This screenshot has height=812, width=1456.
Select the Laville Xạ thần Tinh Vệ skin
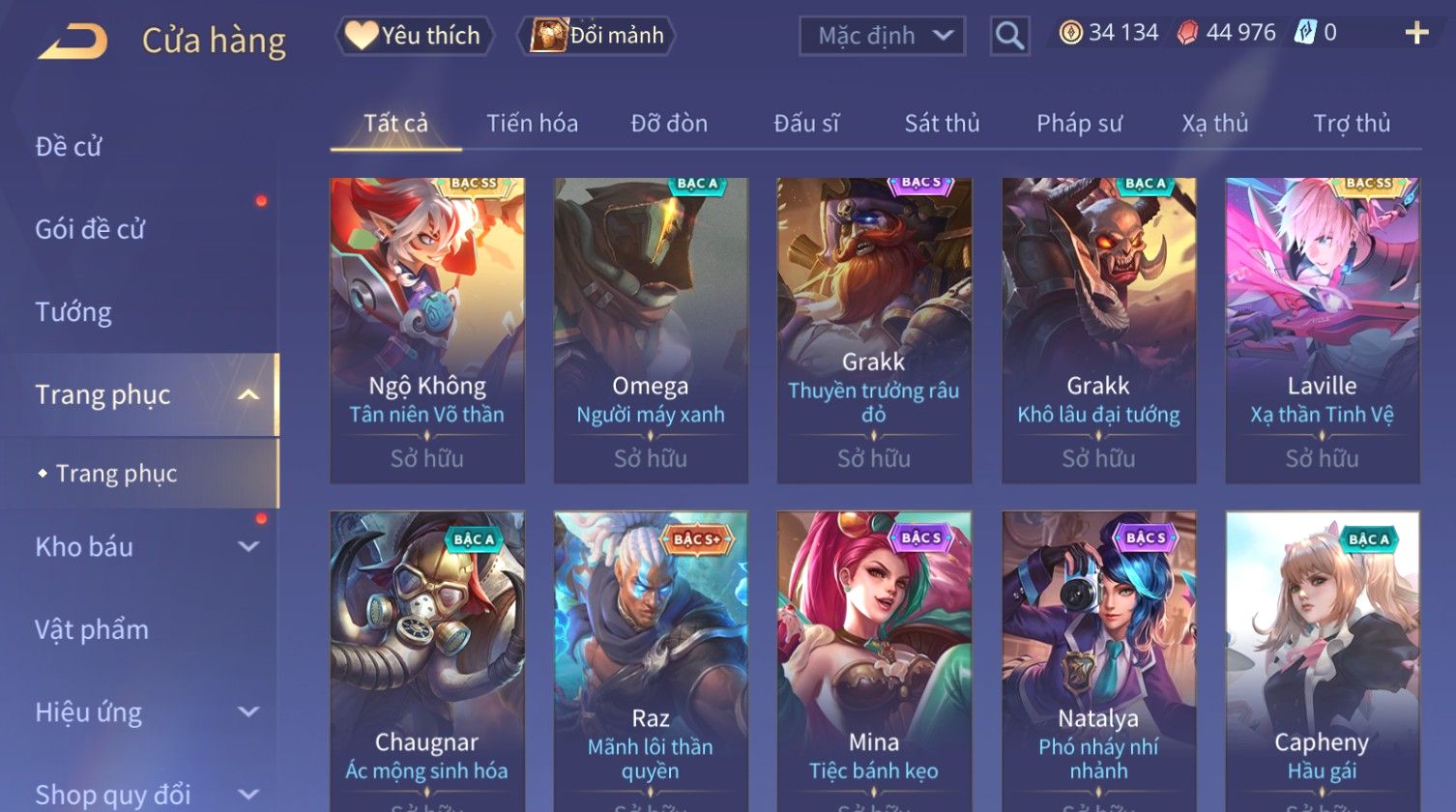[1322, 331]
